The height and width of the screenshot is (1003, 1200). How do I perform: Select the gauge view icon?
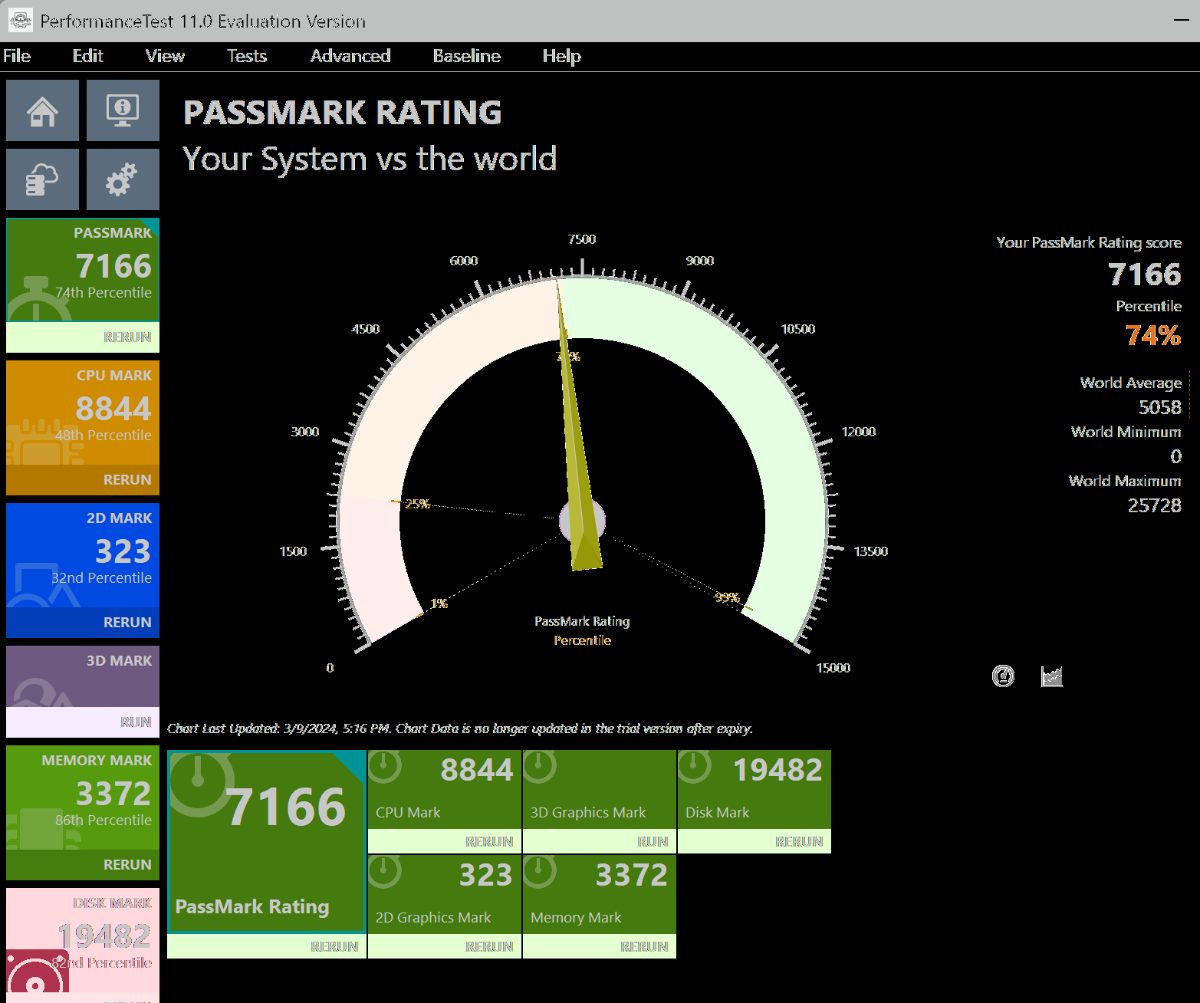point(1003,676)
